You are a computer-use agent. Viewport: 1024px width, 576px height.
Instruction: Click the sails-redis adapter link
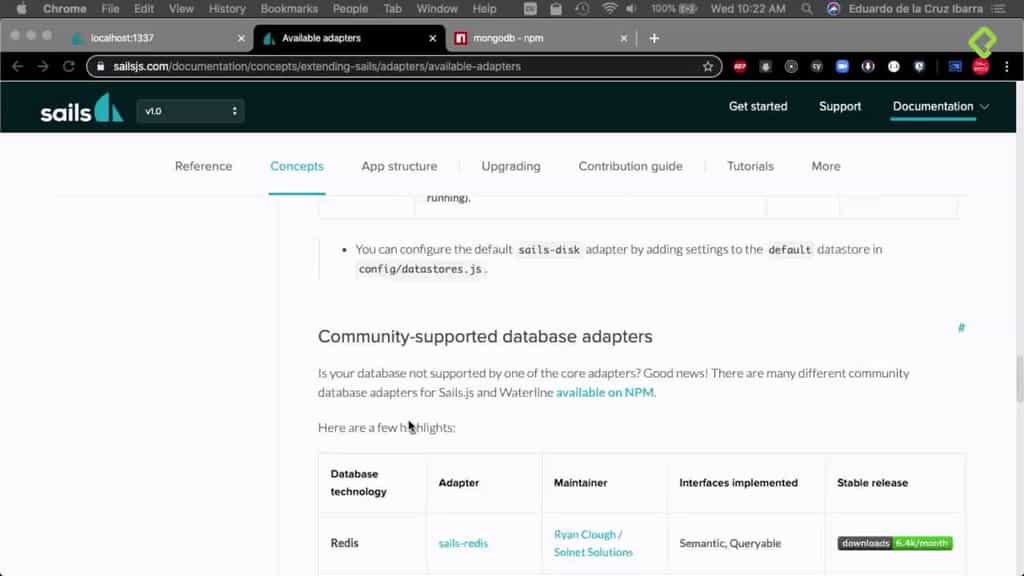(x=463, y=543)
